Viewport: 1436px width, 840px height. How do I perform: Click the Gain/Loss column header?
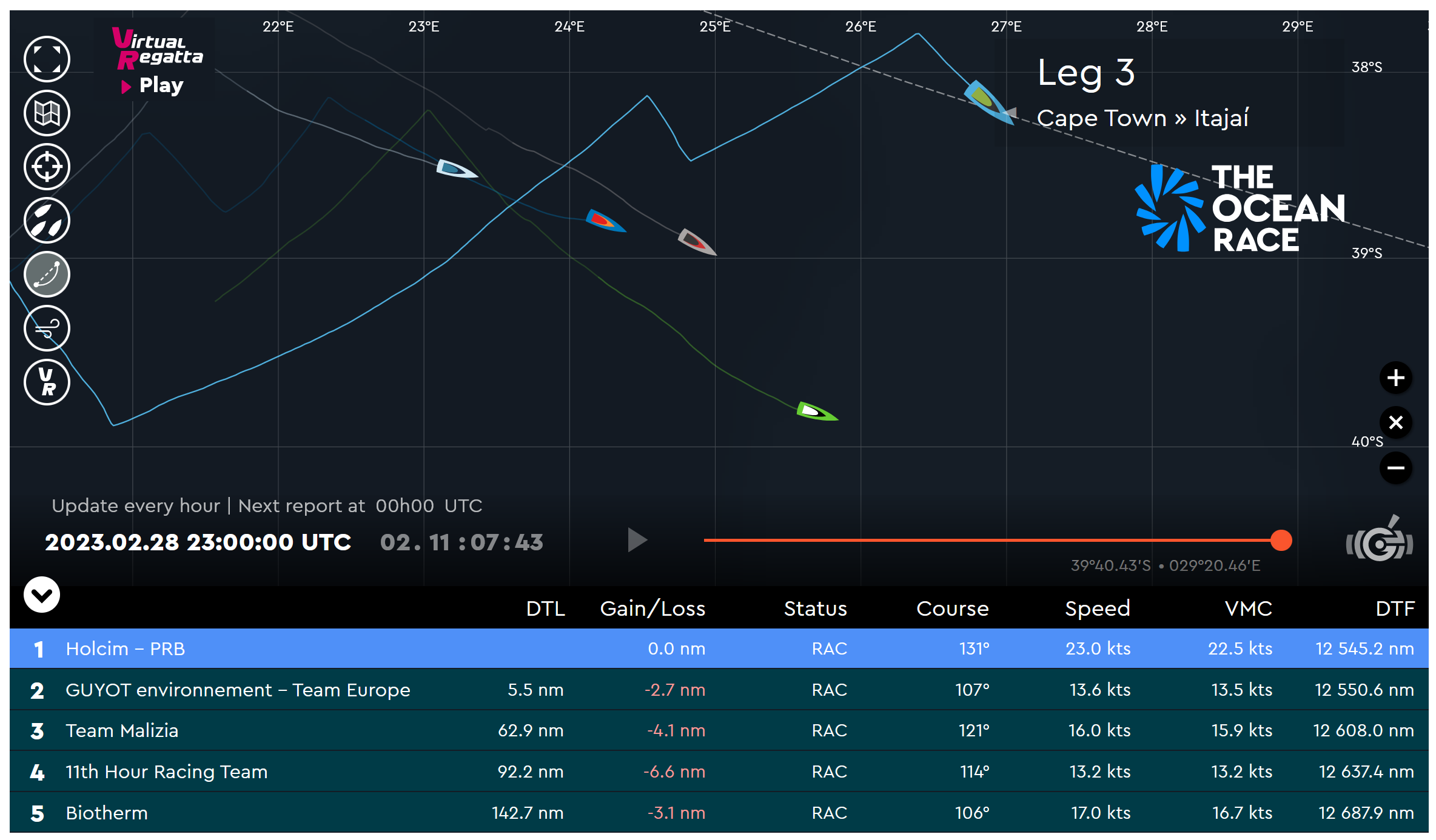coord(653,608)
